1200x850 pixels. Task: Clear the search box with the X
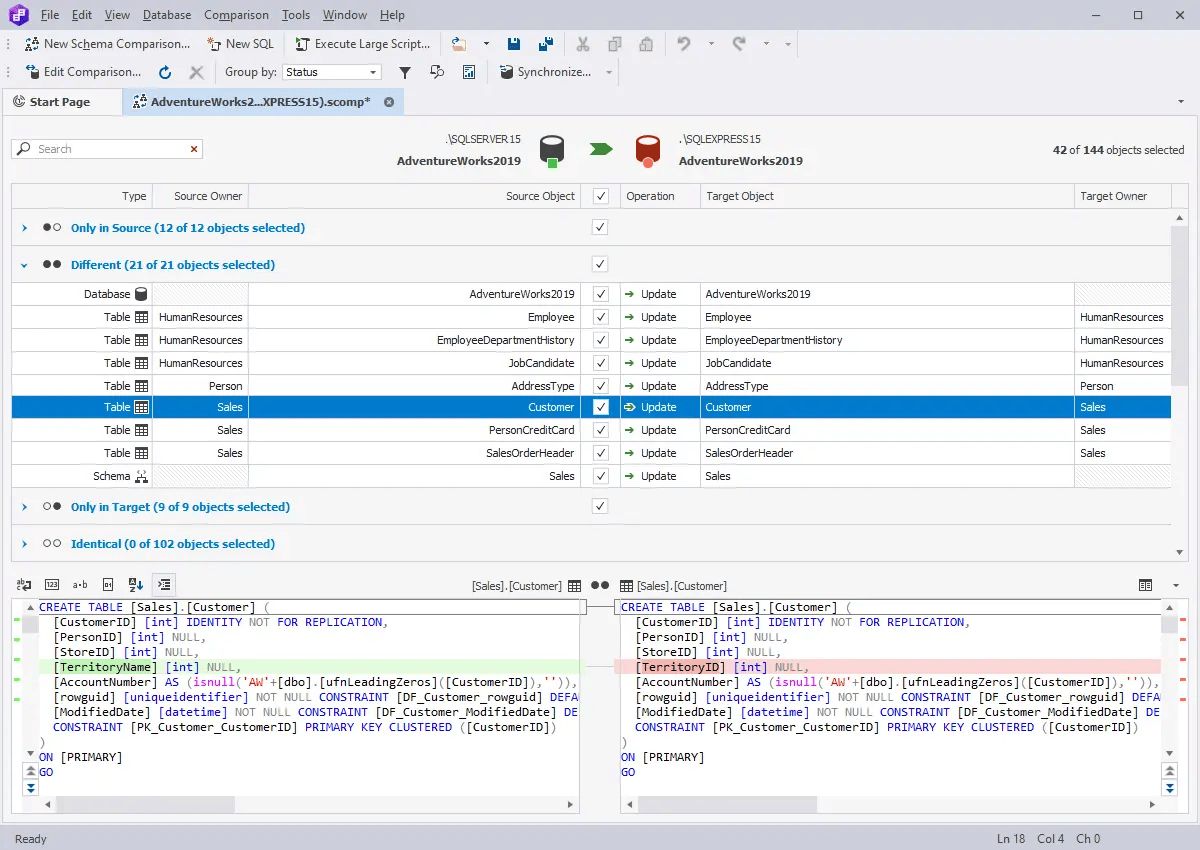click(x=194, y=148)
